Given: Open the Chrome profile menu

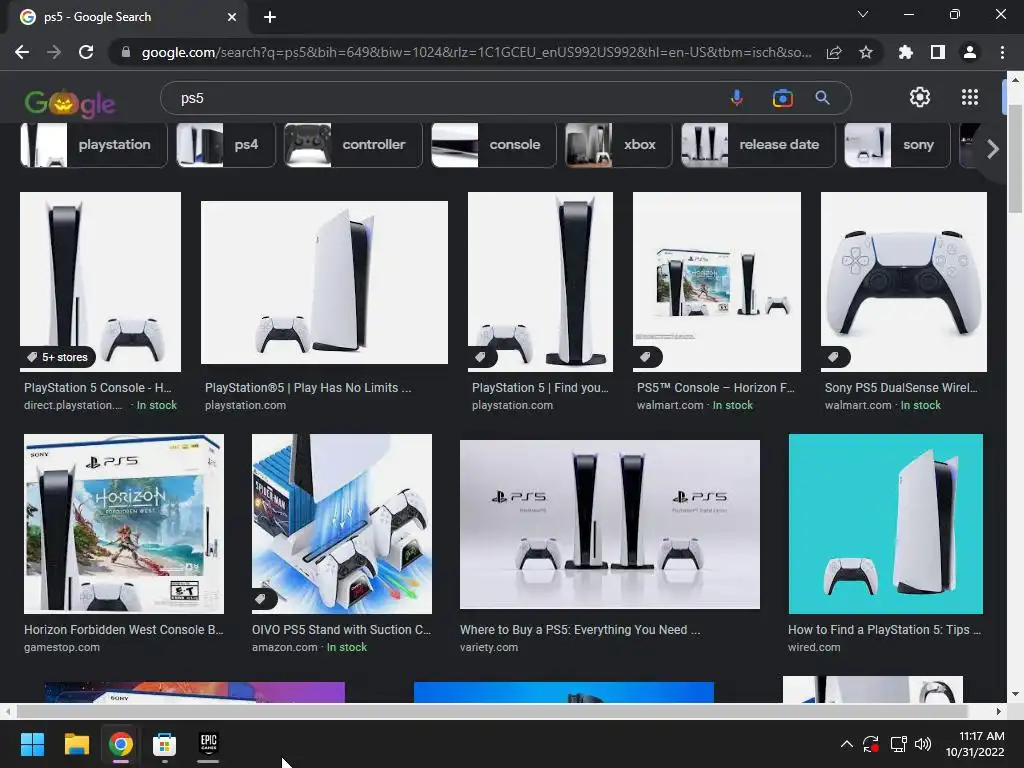Looking at the screenshot, I should [x=970, y=52].
